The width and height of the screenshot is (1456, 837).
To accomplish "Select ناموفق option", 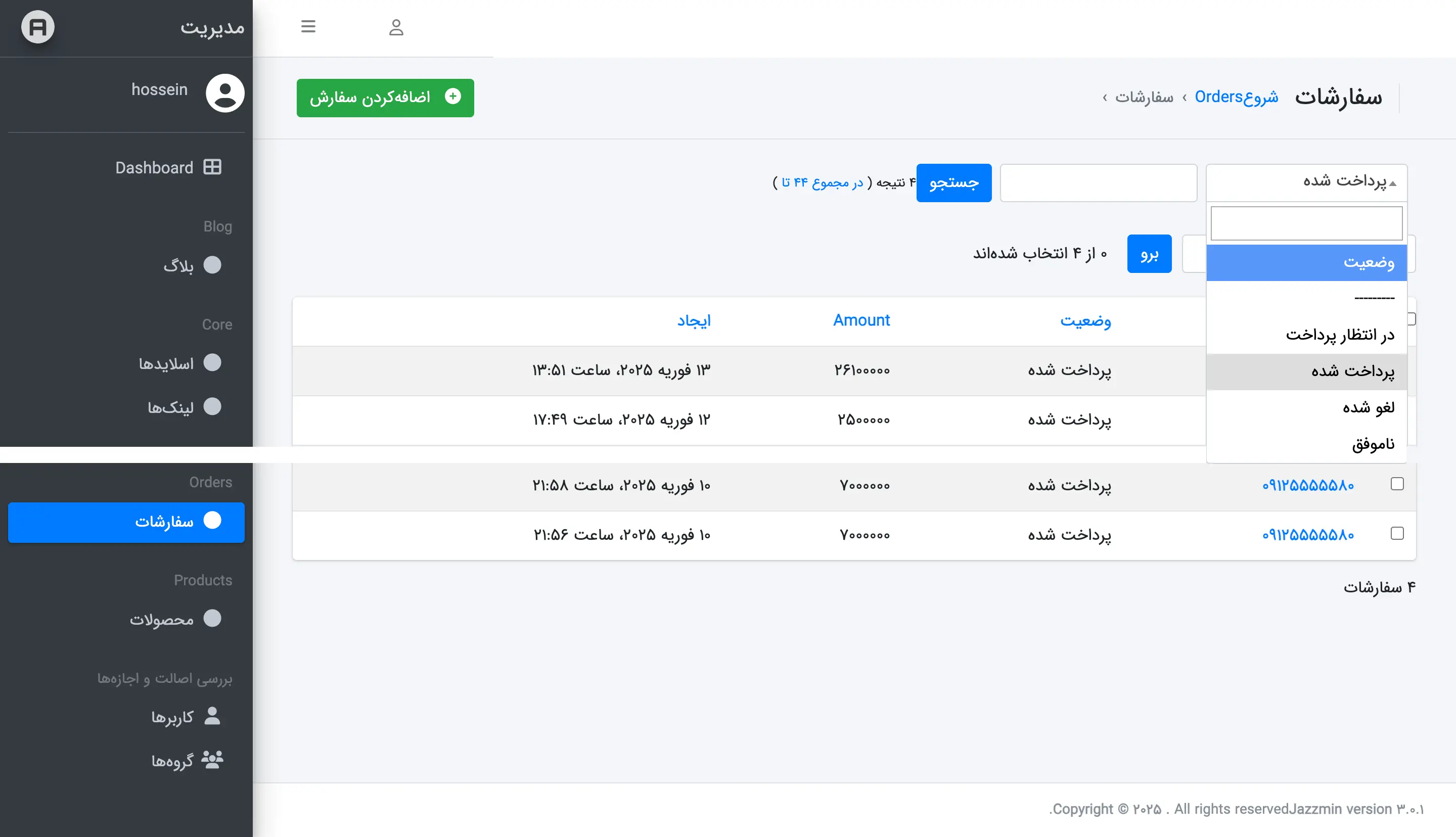I will click(1306, 444).
